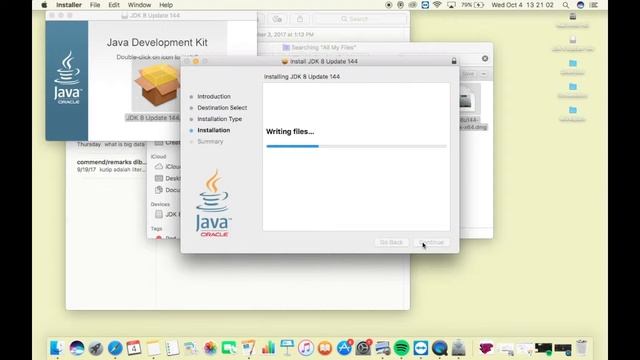Open TeamViewer icon in dock
The height and width of the screenshot is (360, 640).
click(x=421, y=348)
